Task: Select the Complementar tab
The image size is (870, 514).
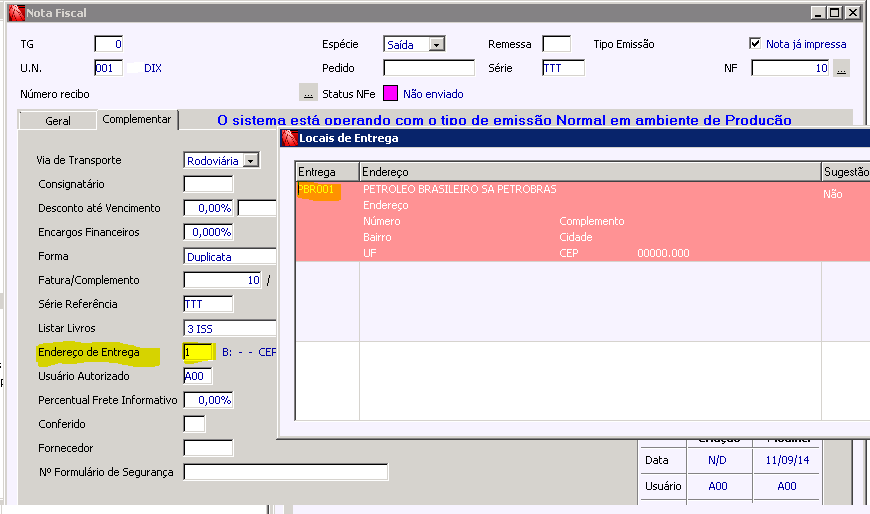Action: pos(136,119)
